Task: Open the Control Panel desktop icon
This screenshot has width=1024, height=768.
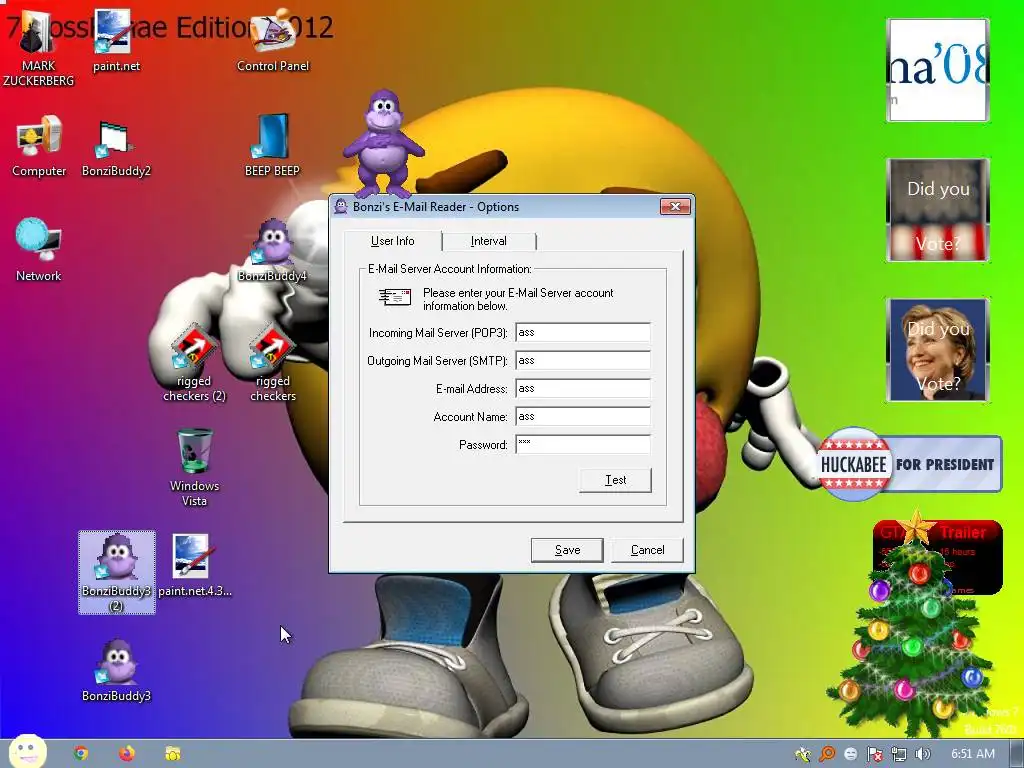Action: pos(273,40)
